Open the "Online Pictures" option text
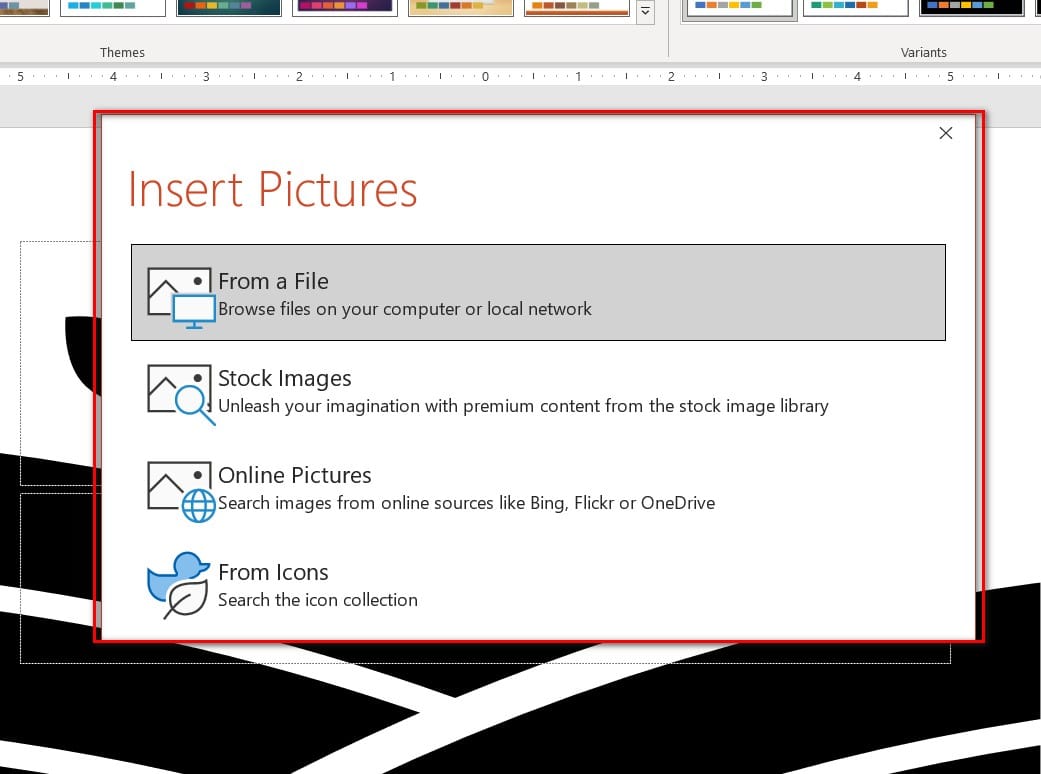Viewport: 1041px width, 774px height. click(x=295, y=475)
